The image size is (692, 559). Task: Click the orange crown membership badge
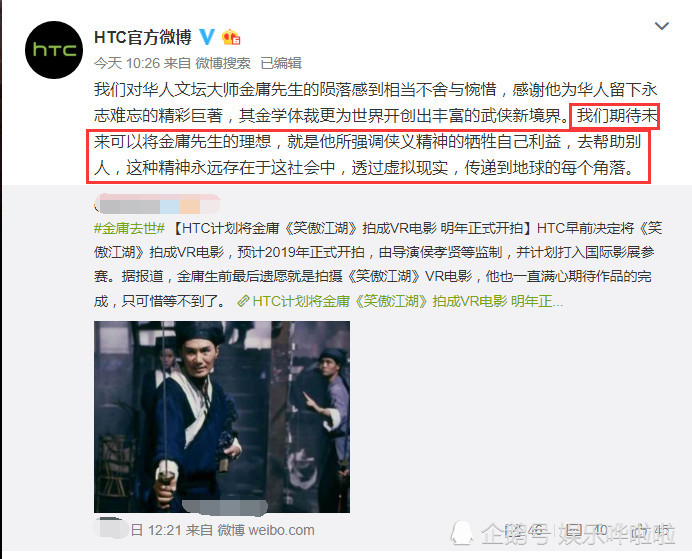point(231,38)
